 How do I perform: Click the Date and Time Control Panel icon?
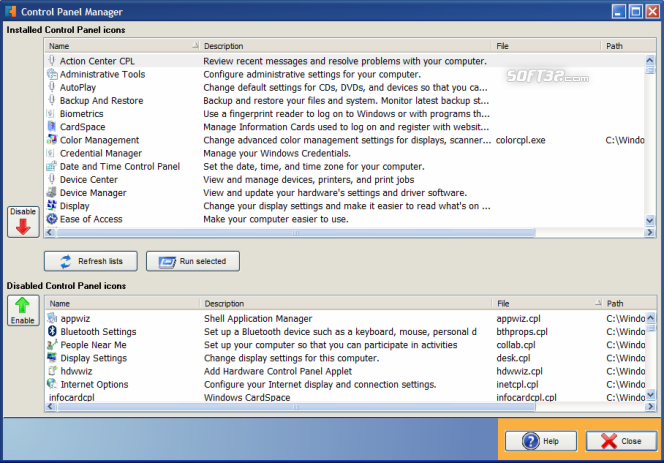coord(52,166)
